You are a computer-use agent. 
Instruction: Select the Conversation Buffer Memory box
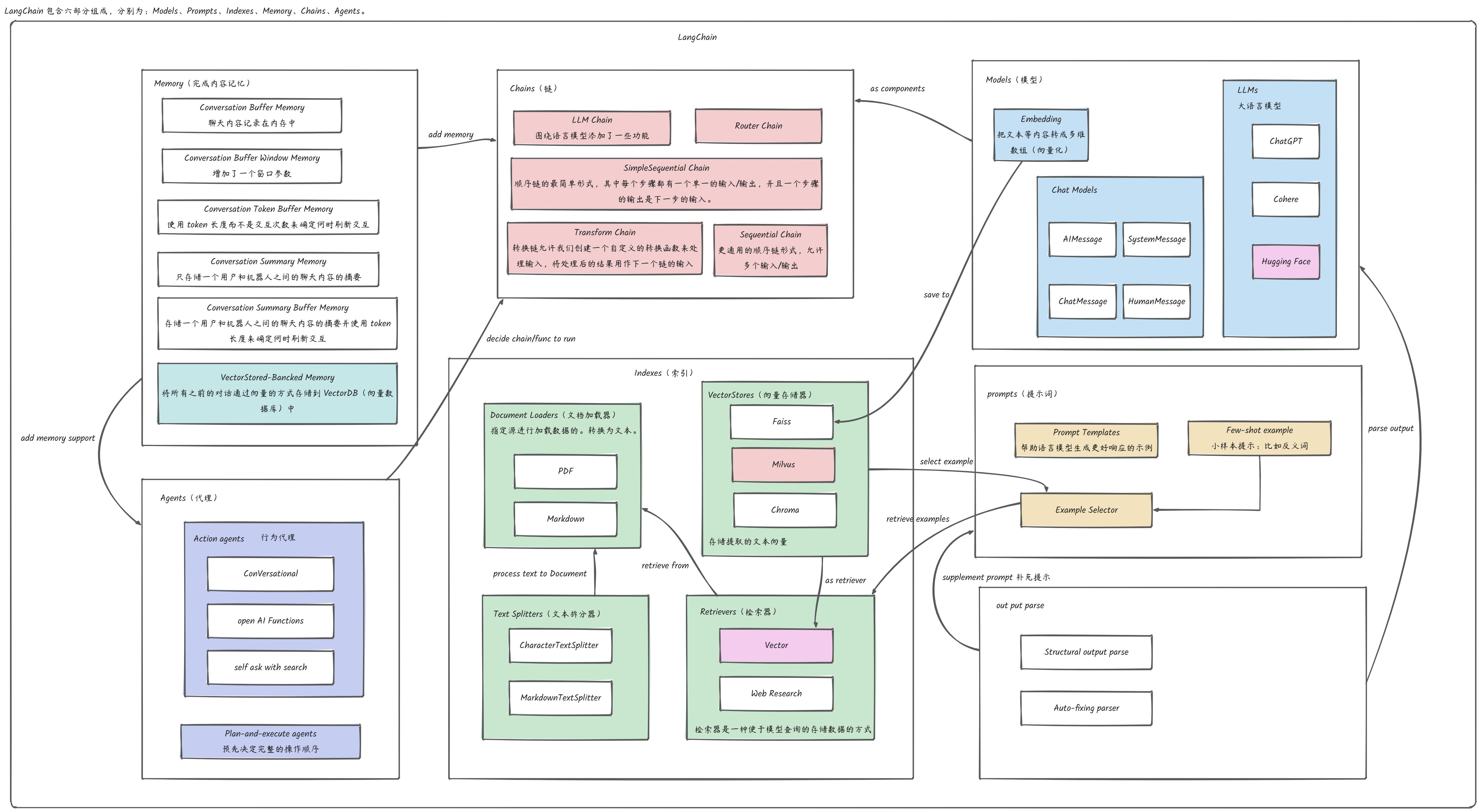pyautogui.click(x=251, y=115)
